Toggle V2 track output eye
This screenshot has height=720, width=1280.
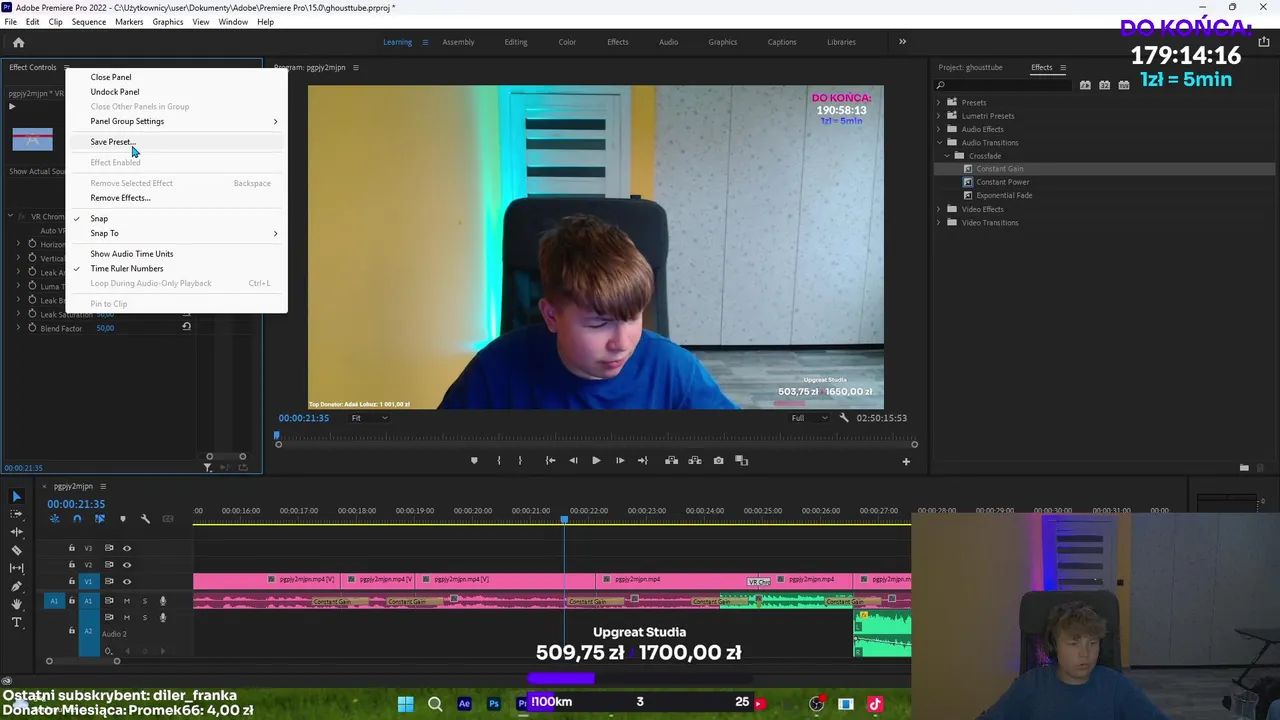coord(126,565)
